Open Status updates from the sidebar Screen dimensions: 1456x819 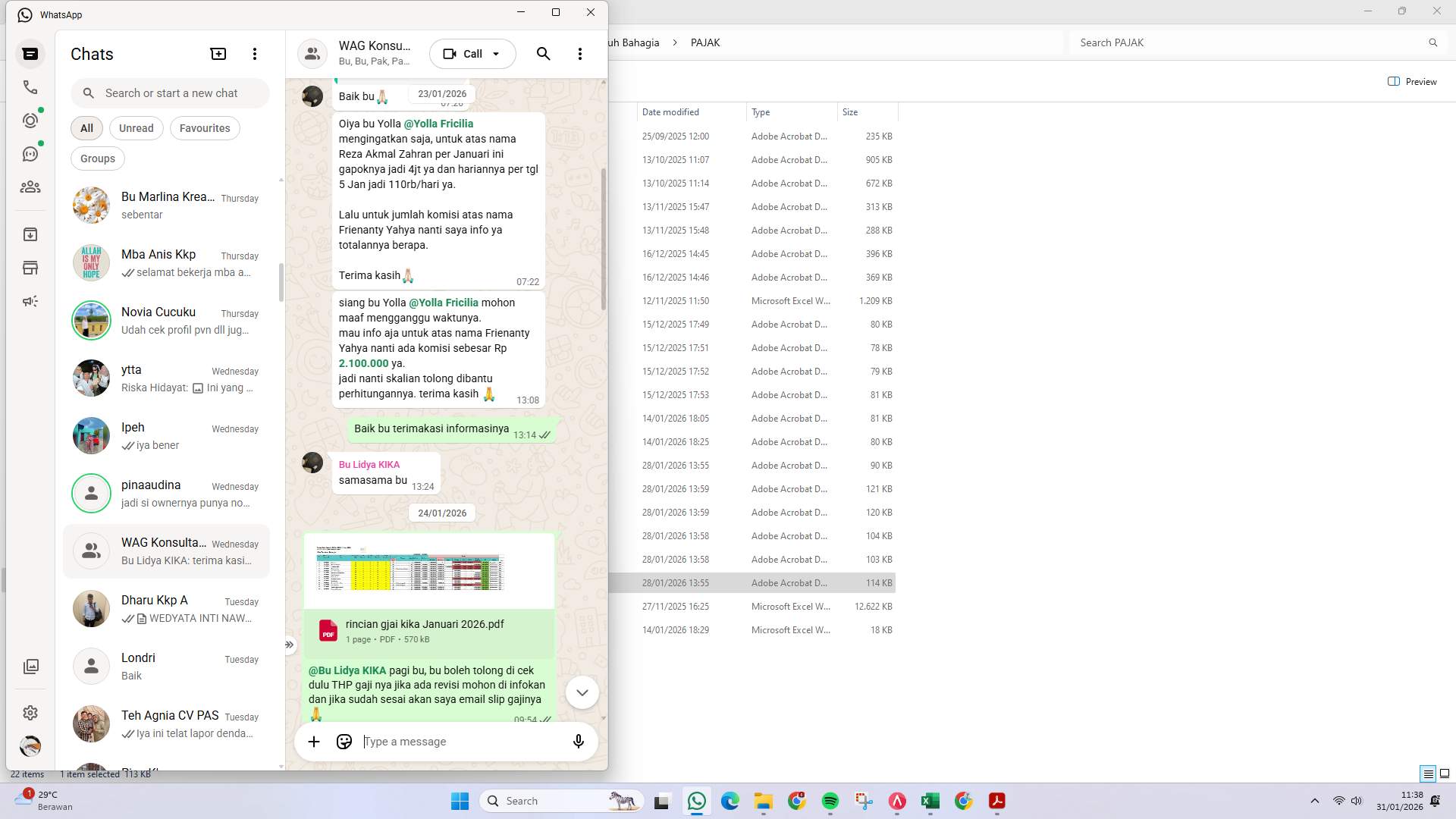[x=30, y=120]
